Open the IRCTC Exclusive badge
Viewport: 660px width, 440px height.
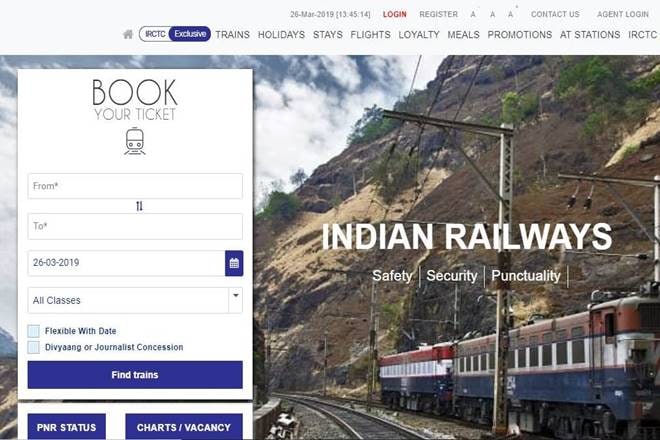(175, 34)
